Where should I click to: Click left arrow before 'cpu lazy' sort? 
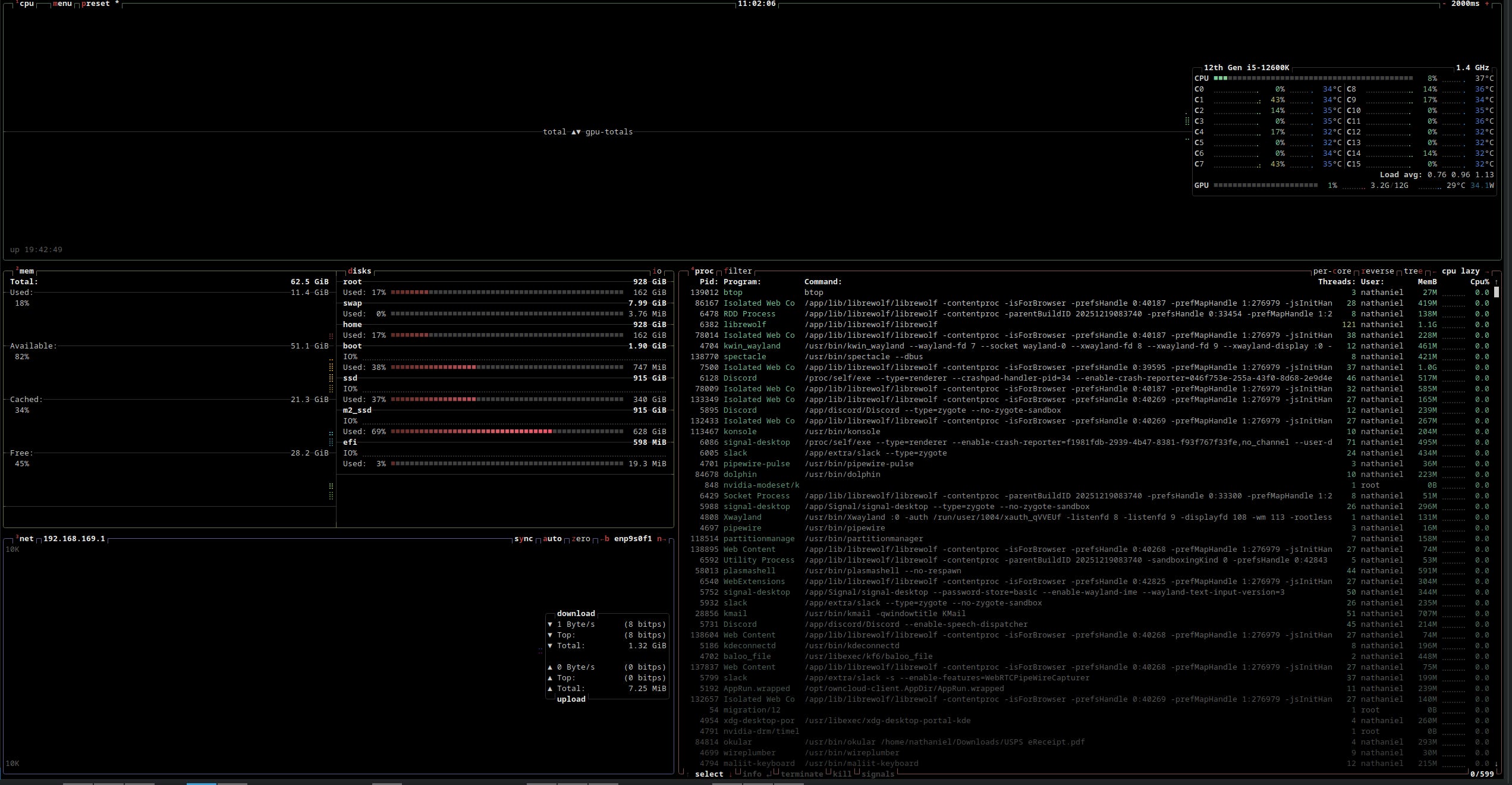(x=1434, y=271)
